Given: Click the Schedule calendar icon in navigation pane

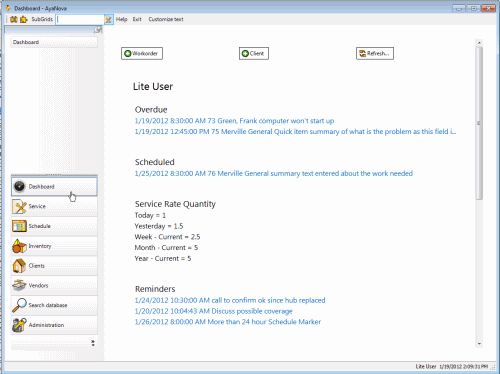Looking at the screenshot, I should [19, 226].
